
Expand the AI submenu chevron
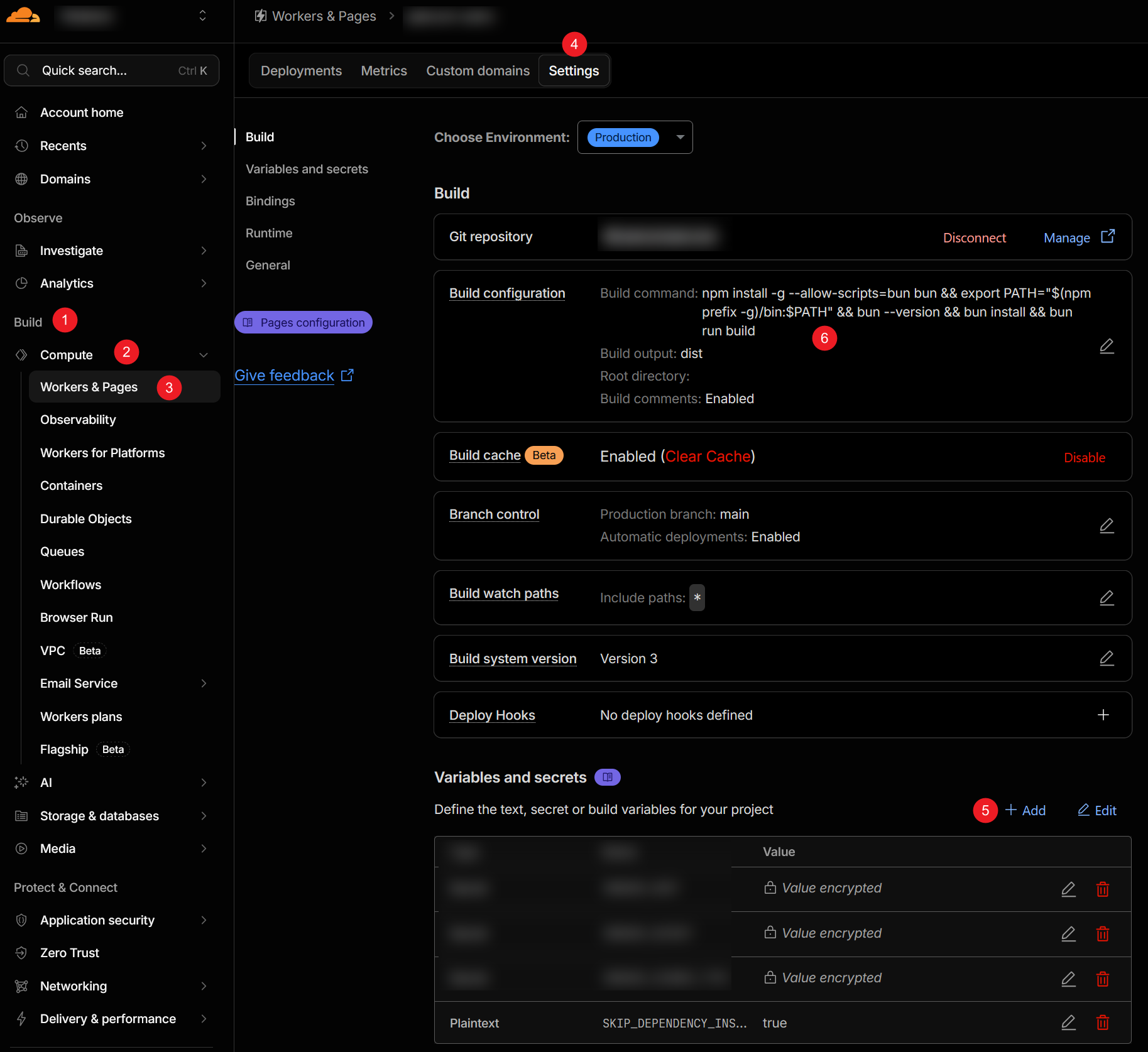coord(204,783)
